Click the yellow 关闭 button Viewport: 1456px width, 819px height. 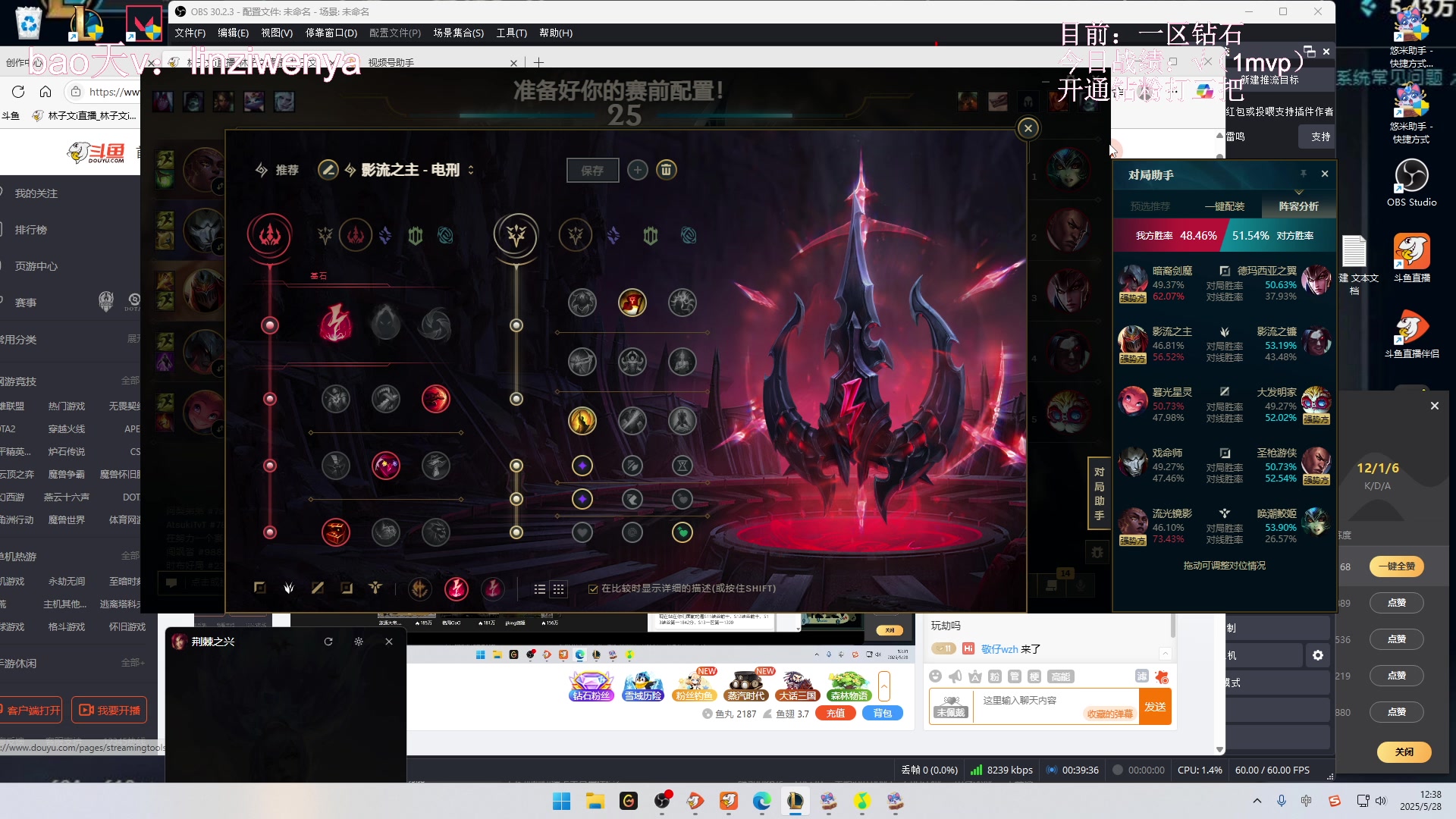pos(1404,752)
